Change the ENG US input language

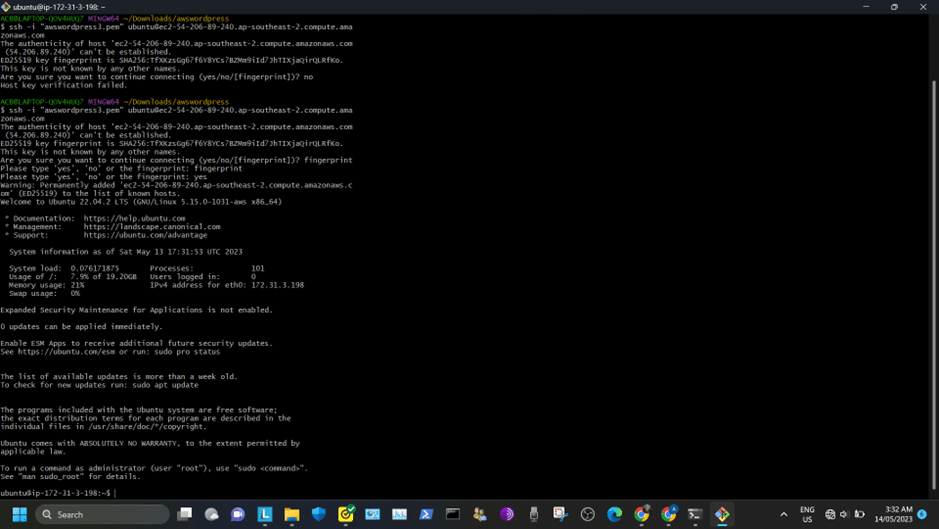pos(807,514)
